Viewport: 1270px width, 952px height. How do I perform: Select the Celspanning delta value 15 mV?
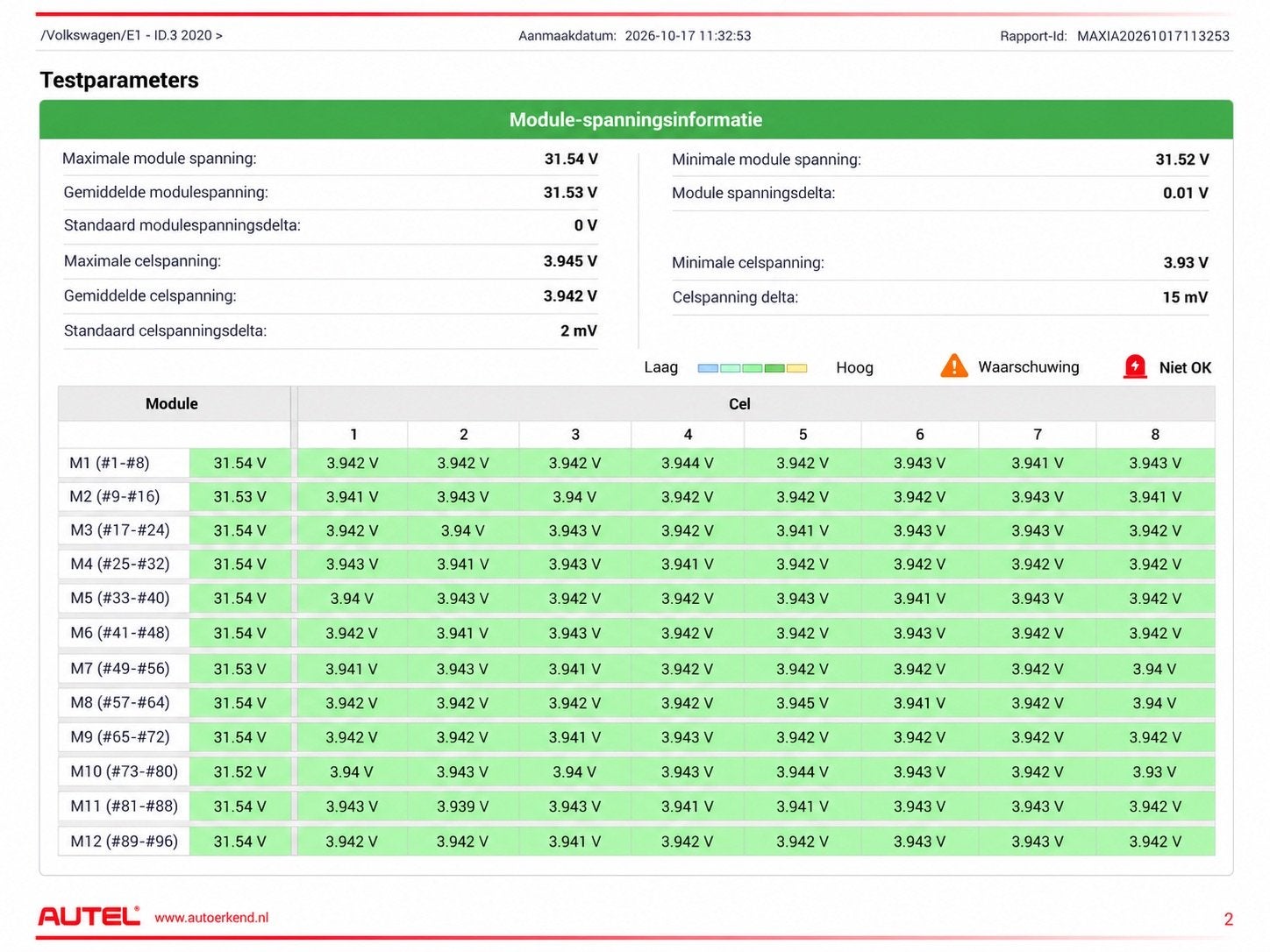pyautogui.click(x=1185, y=297)
